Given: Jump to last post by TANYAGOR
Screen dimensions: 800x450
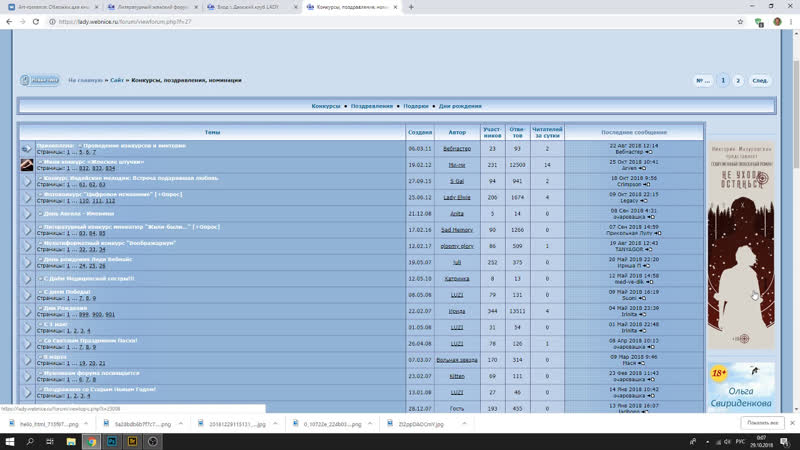Looking at the screenshot, I should [x=648, y=249].
